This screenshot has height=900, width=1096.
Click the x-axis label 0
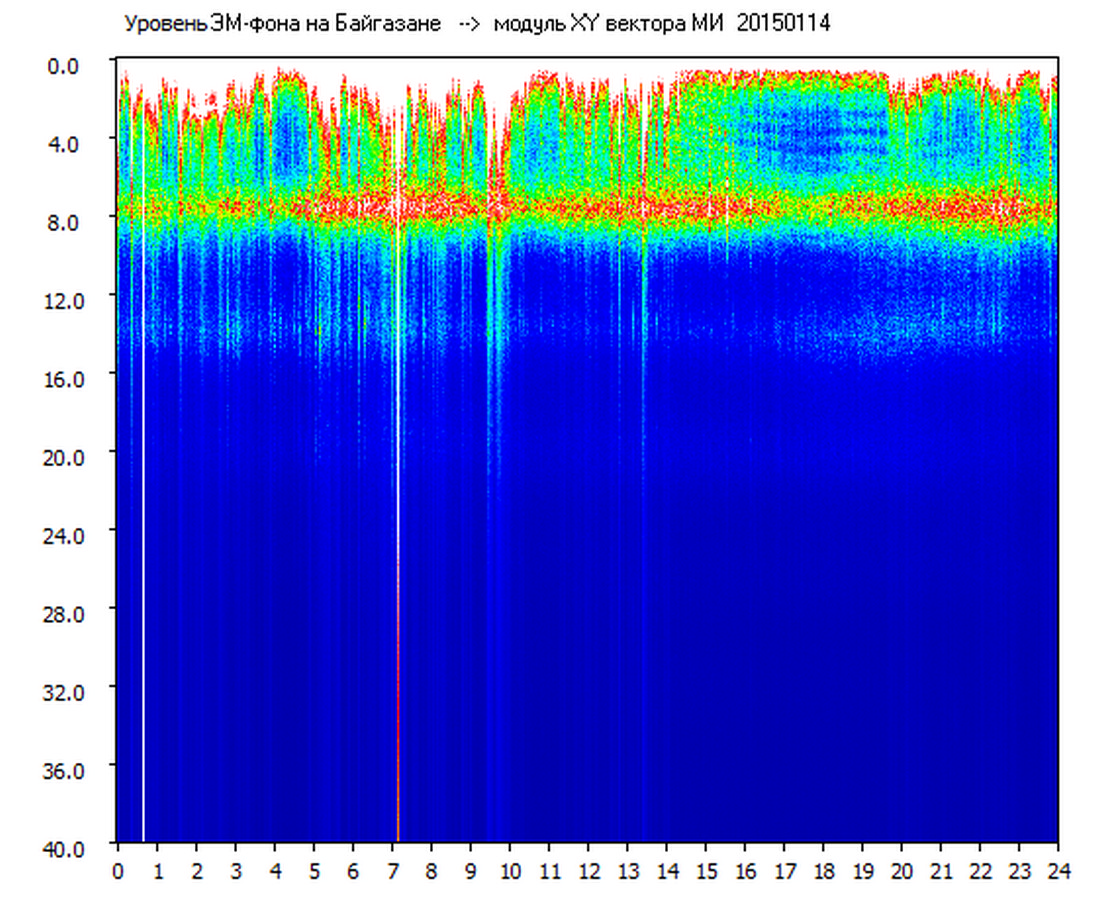[x=118, y=870]
